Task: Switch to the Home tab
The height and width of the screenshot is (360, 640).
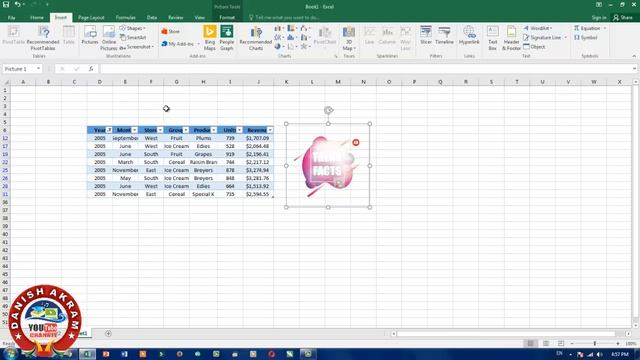Action: [x=37, y=18]
